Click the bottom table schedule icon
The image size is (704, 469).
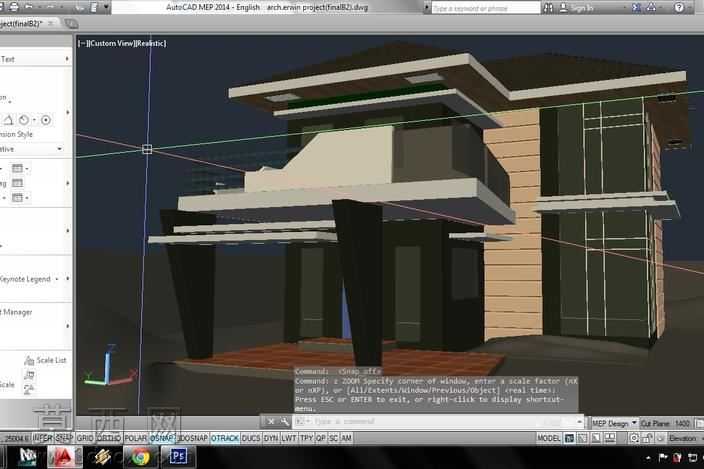18,197
